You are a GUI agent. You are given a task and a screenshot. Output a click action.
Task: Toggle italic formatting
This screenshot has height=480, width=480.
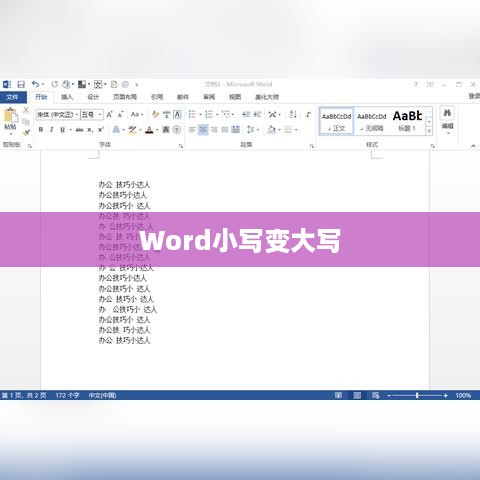point(51,130)
